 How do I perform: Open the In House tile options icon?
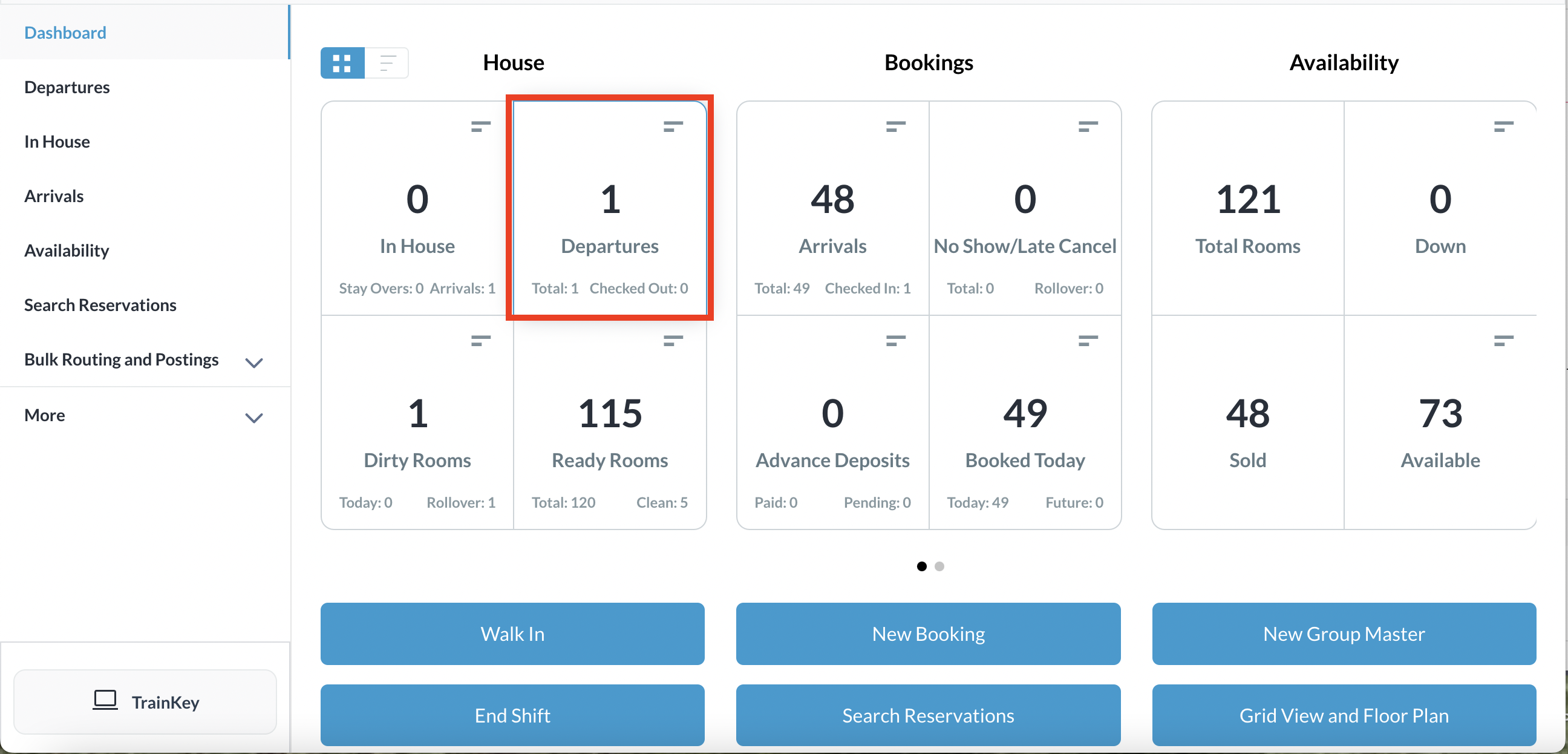[x=480, y=126]
